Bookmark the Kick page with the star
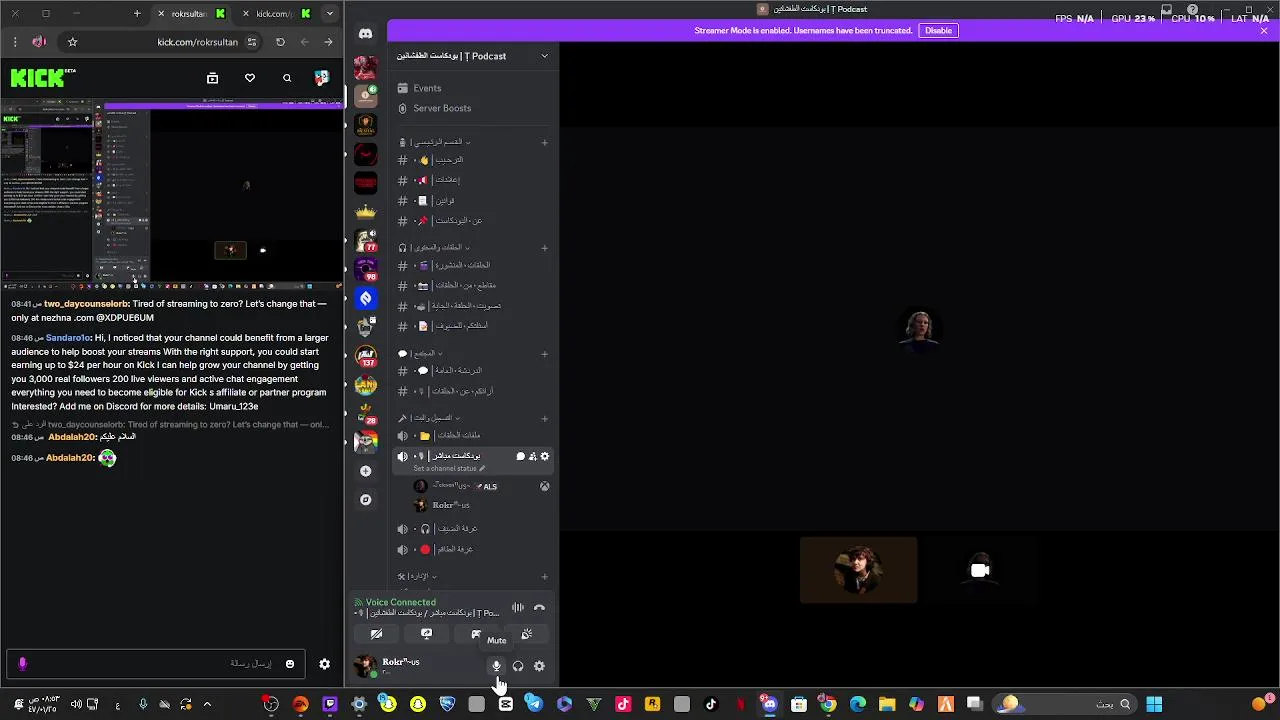 (72, 42)
